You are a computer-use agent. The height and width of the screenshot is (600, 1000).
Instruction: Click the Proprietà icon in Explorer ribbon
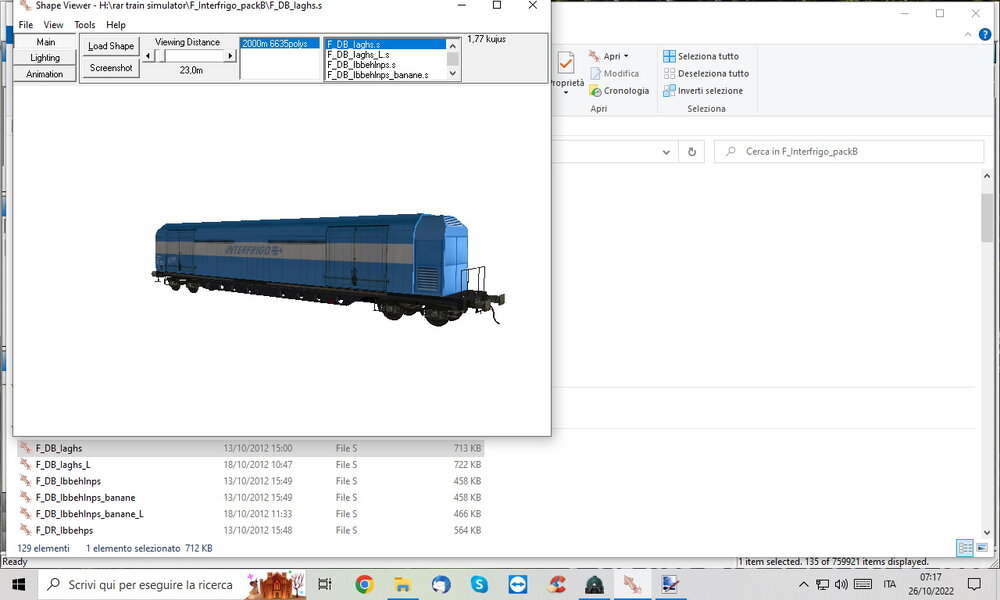tap(566, 63)
